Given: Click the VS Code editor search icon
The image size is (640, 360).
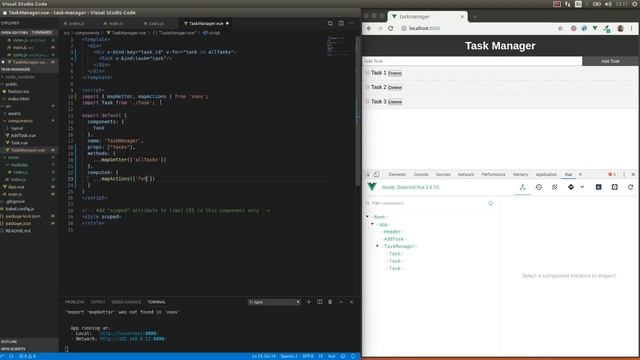Looking at the screenshot, I should pos(330,23).
